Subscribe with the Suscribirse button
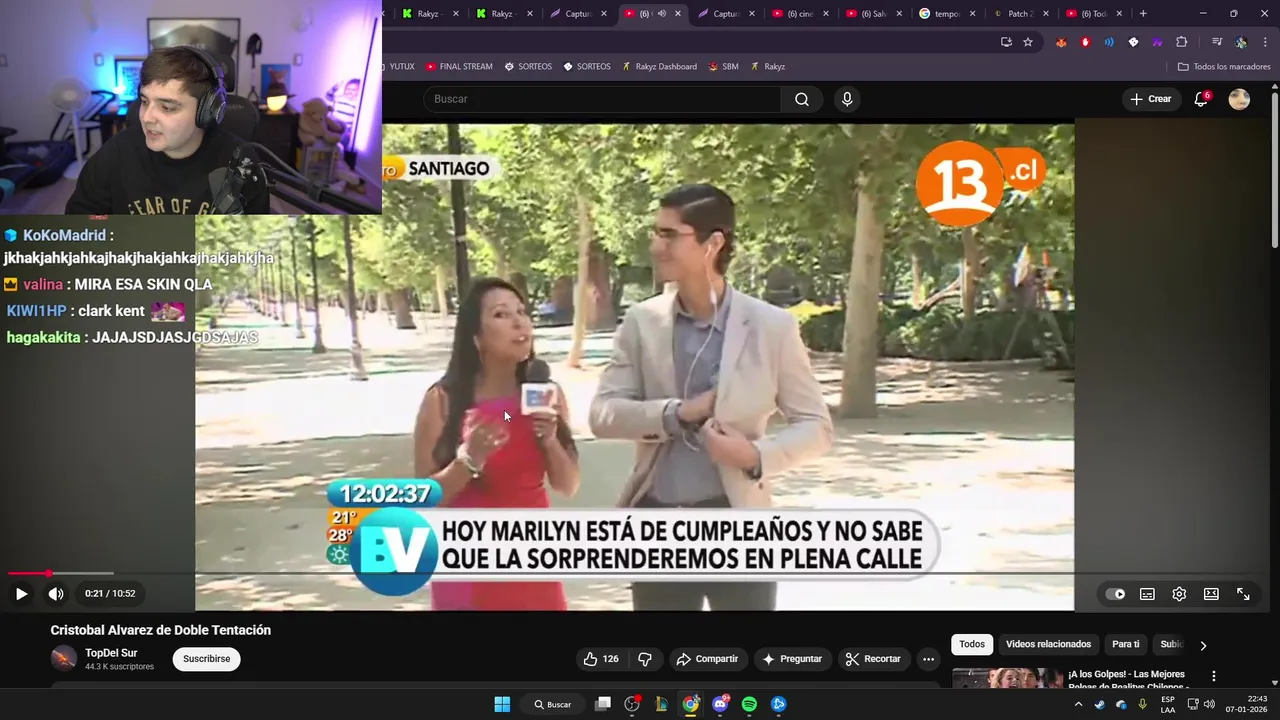 pyautogui.click(x=206, y=659)
